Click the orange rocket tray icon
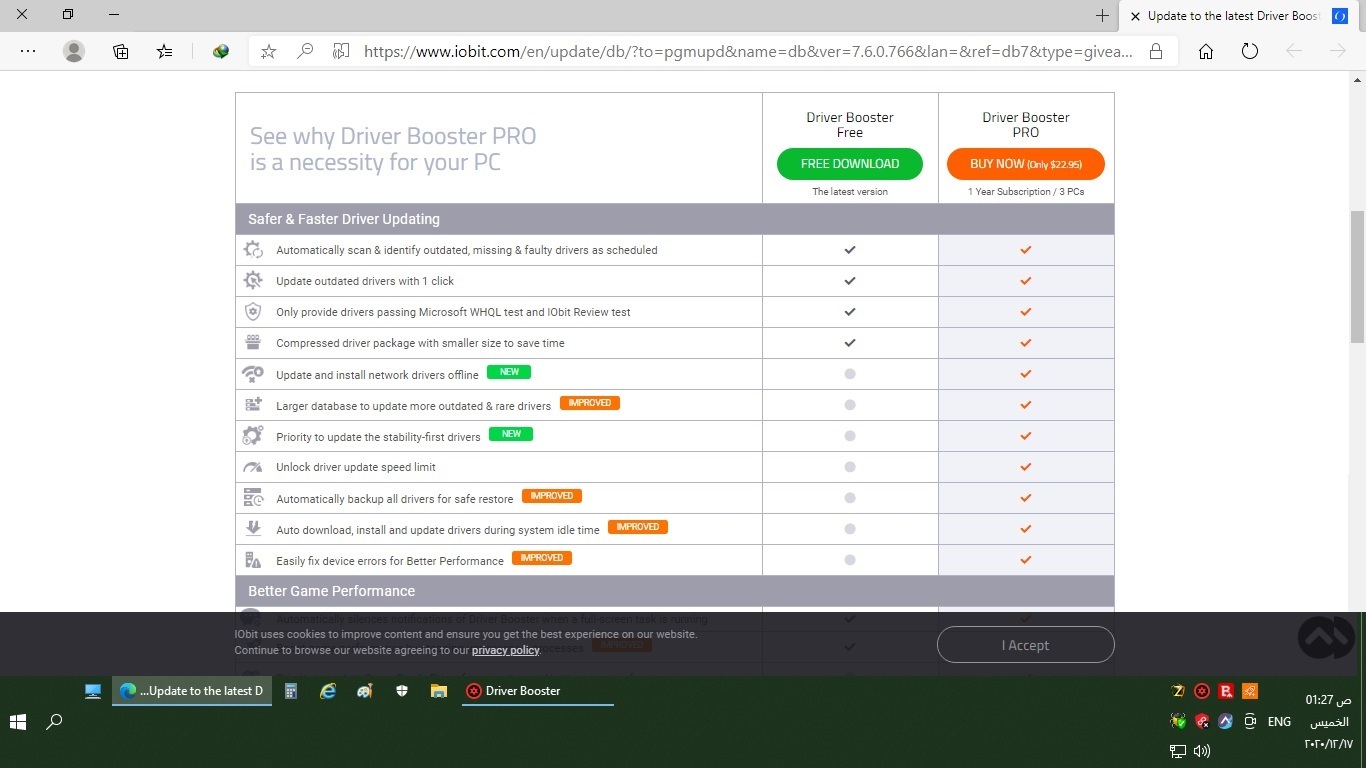The height and width of the screenshot is (768, 1366). (x=1250, y=691)
